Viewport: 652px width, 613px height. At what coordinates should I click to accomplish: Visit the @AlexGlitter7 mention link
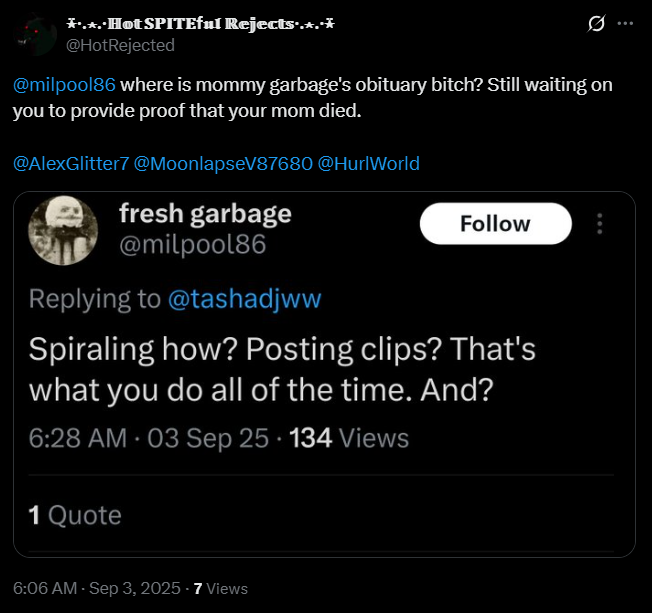coord(71,163)
